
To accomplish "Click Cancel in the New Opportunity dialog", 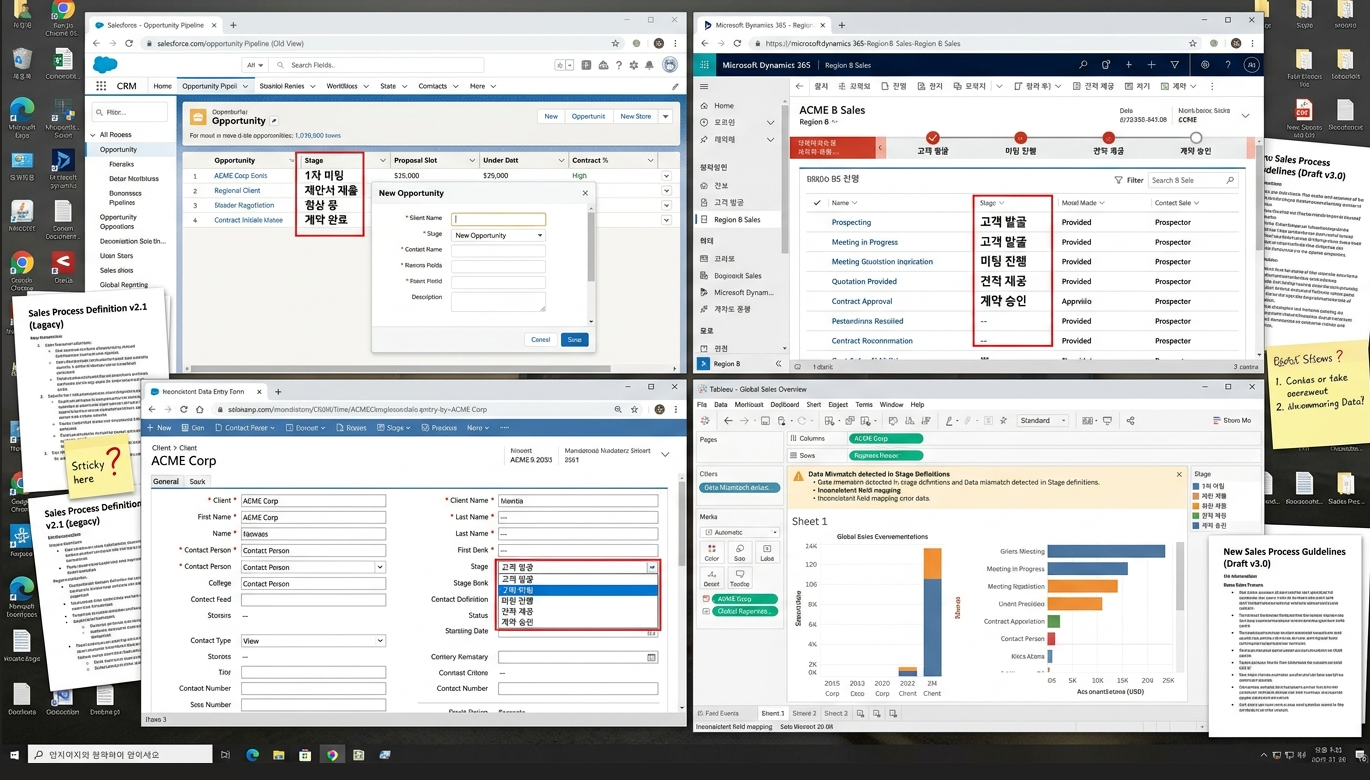I will pos(540,340).
